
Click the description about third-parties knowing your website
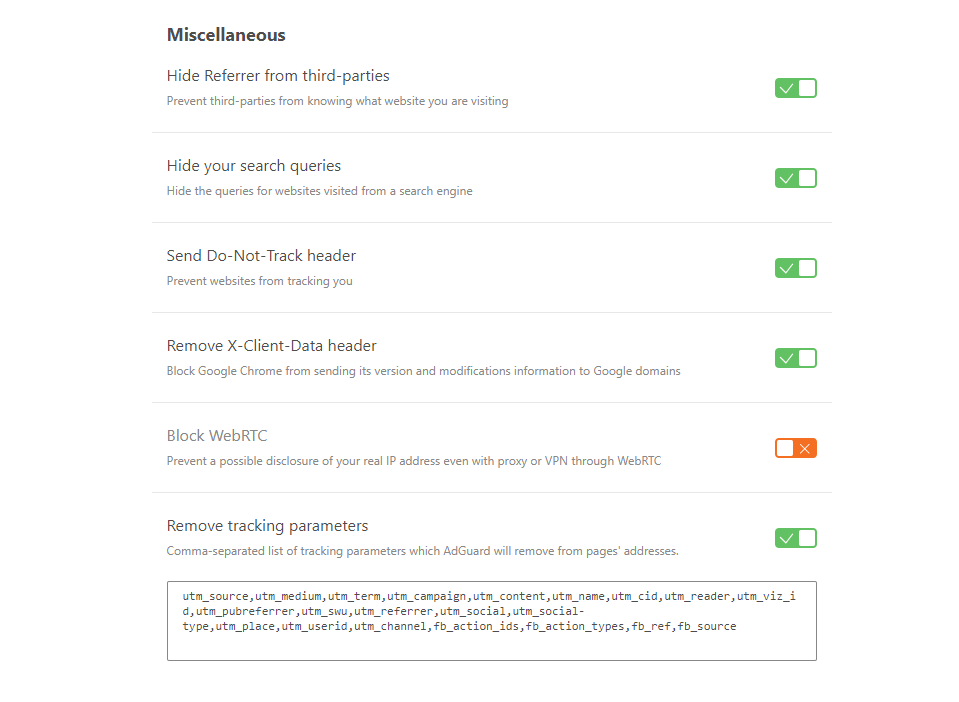(x=337, y=101)
